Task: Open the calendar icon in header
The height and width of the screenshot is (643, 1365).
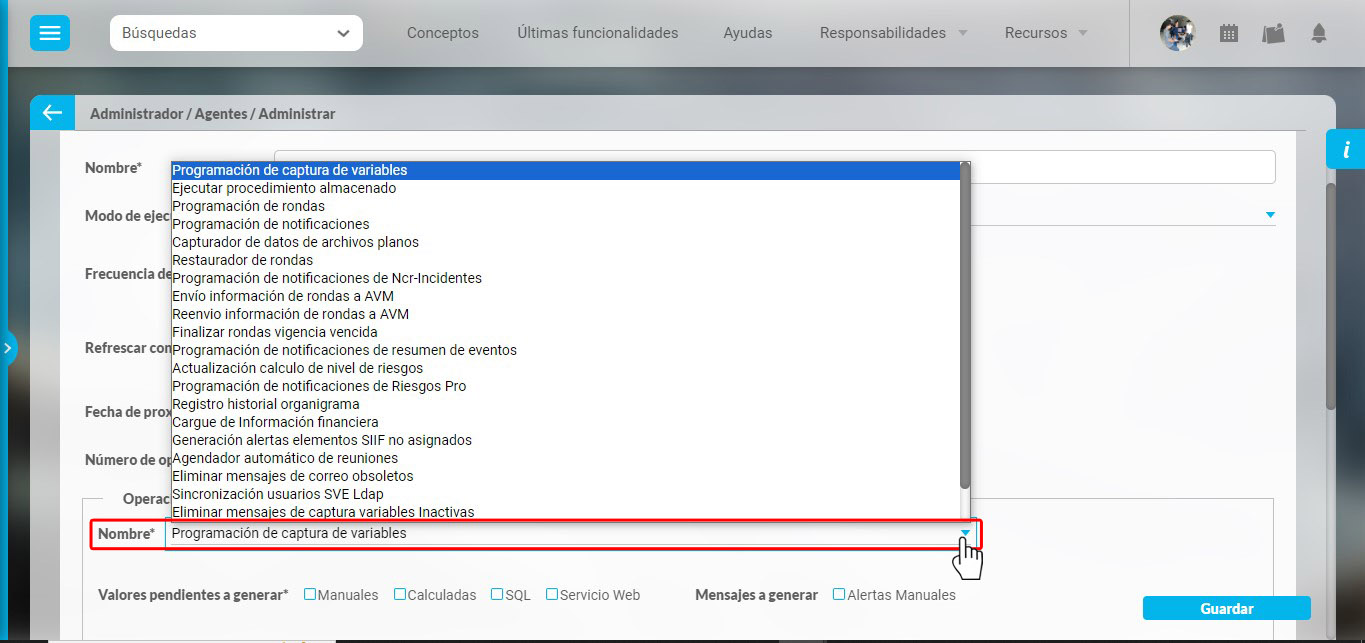Action: (x=1229, y=33)
